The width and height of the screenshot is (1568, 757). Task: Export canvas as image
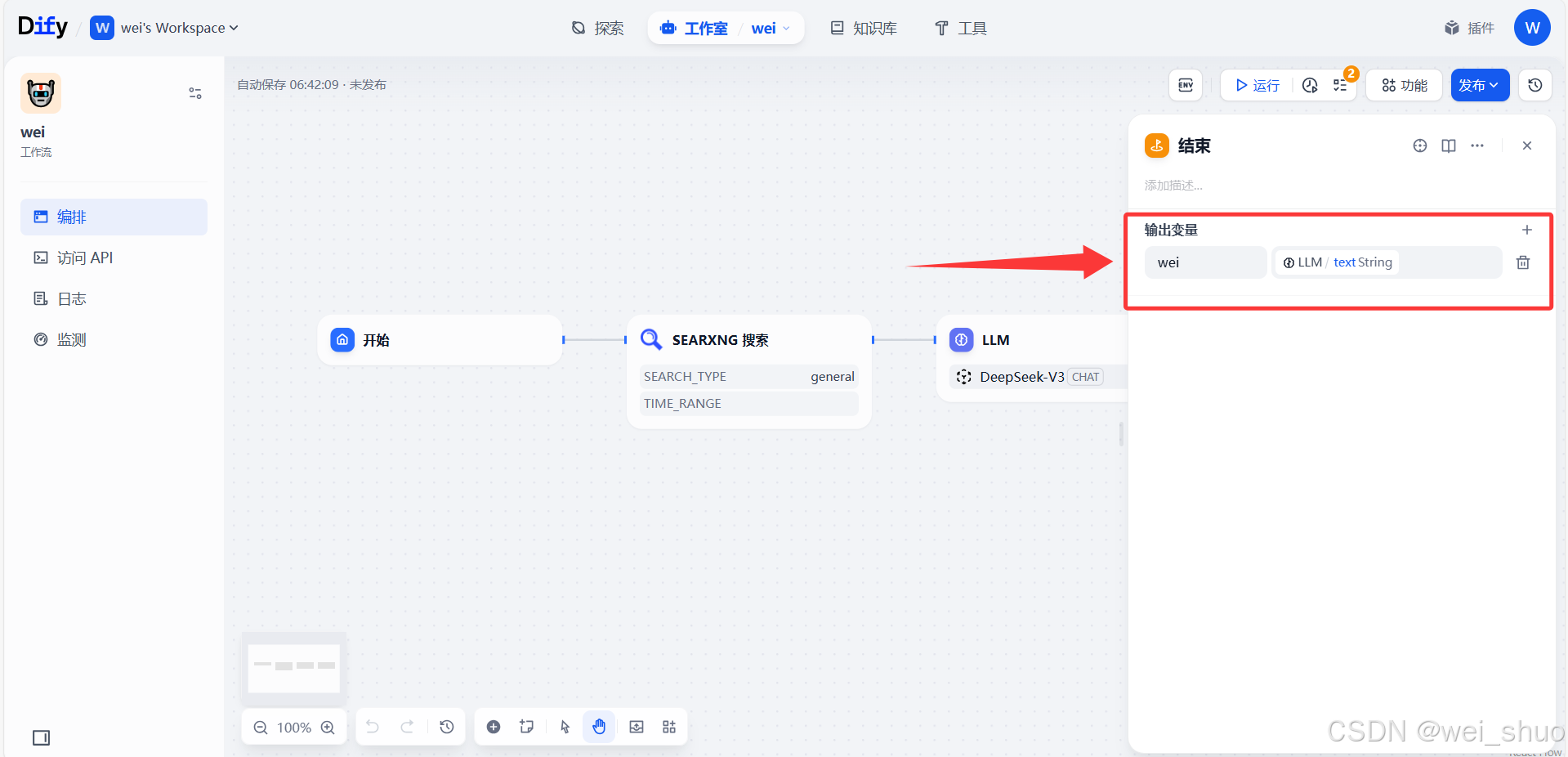point(637,727)
